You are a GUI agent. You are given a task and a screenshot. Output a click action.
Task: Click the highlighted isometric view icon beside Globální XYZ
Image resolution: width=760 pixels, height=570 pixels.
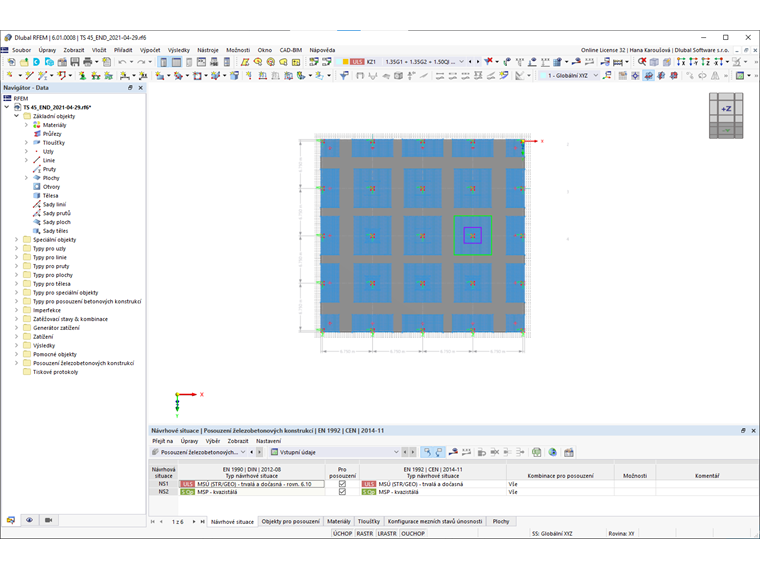649,75
